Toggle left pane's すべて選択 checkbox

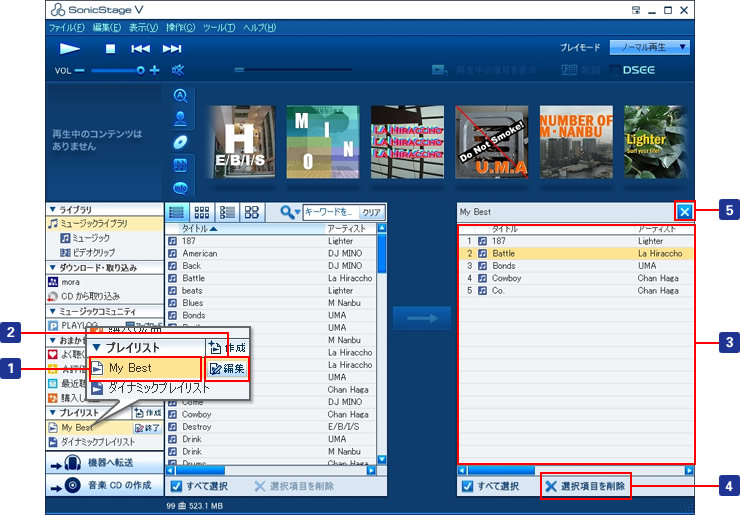(176, 486)
